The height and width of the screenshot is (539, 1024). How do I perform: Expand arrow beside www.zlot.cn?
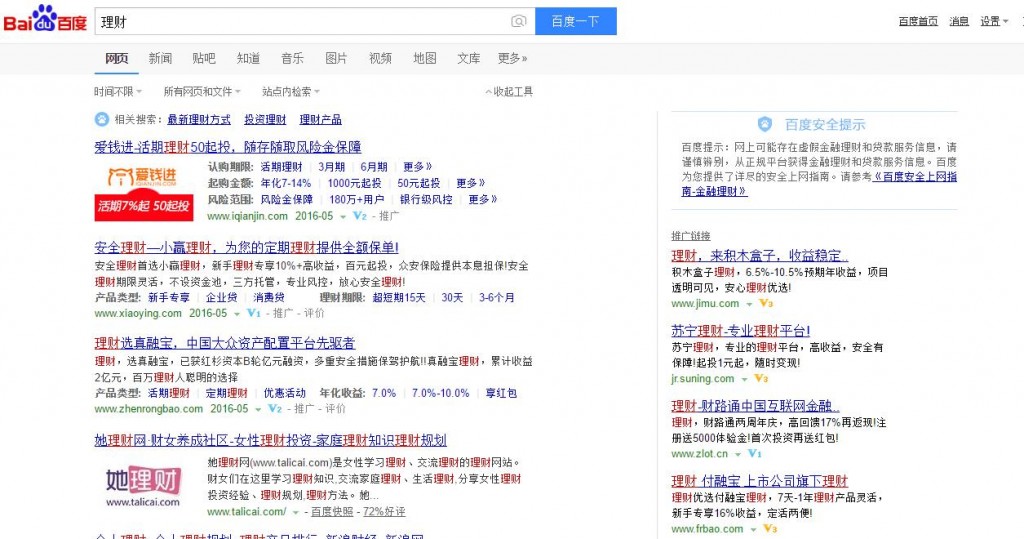[x=737, y=455]
